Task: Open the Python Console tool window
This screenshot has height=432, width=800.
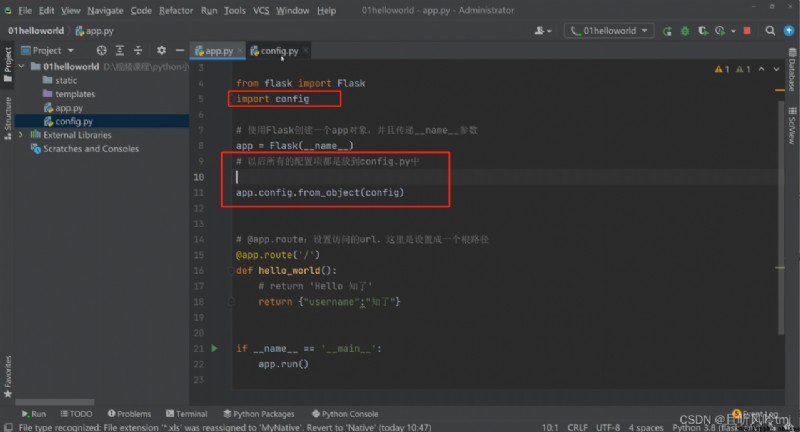Action: 345,414
